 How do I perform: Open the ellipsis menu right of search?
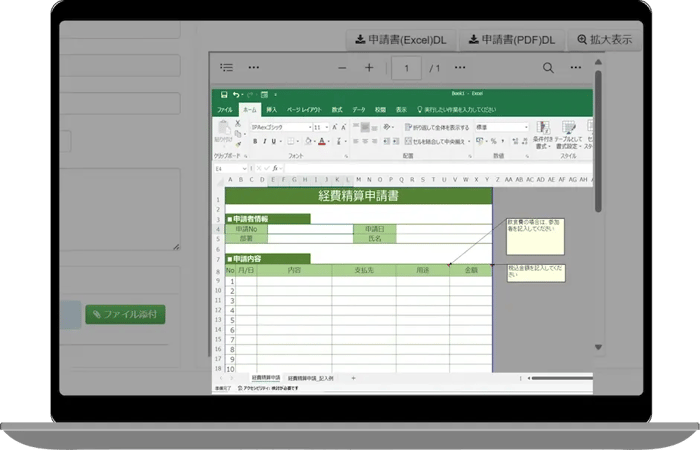[x=575, y=67]
